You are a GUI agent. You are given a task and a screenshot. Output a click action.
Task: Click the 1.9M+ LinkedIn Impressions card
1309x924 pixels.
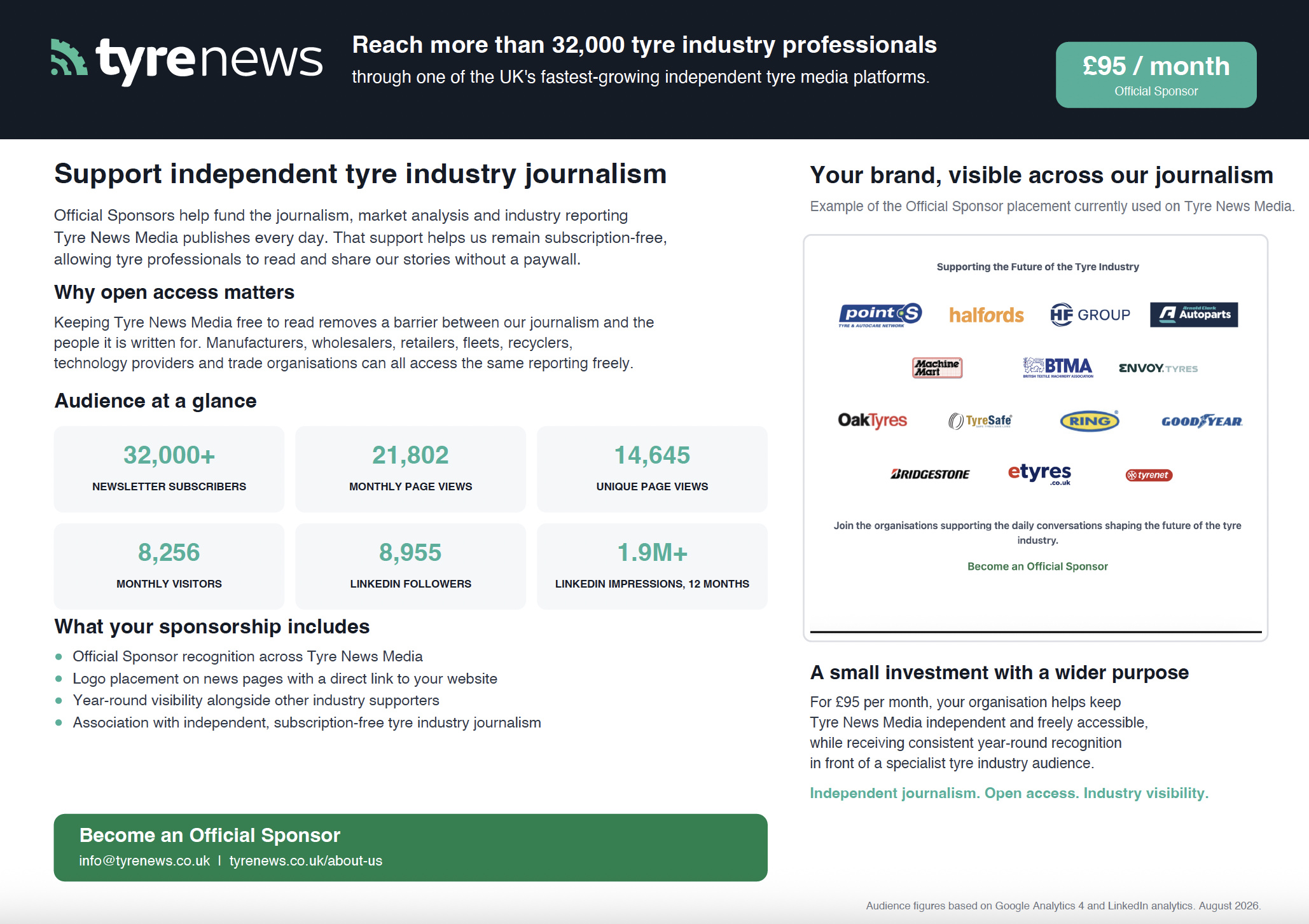[652, 567]
